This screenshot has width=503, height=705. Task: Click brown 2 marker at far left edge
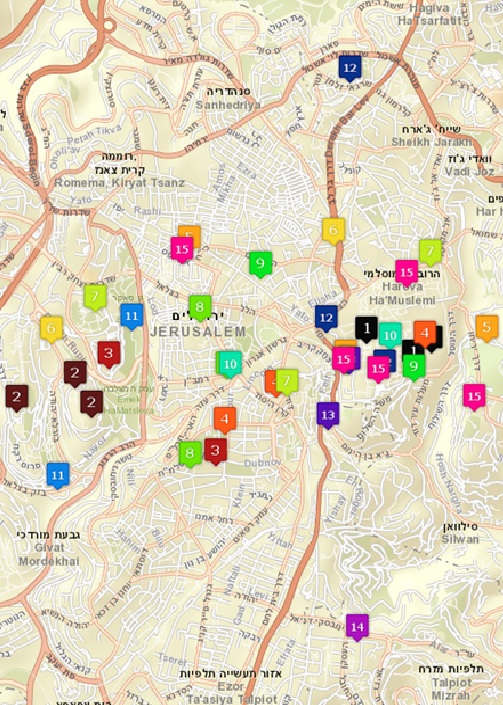[17, 397]
